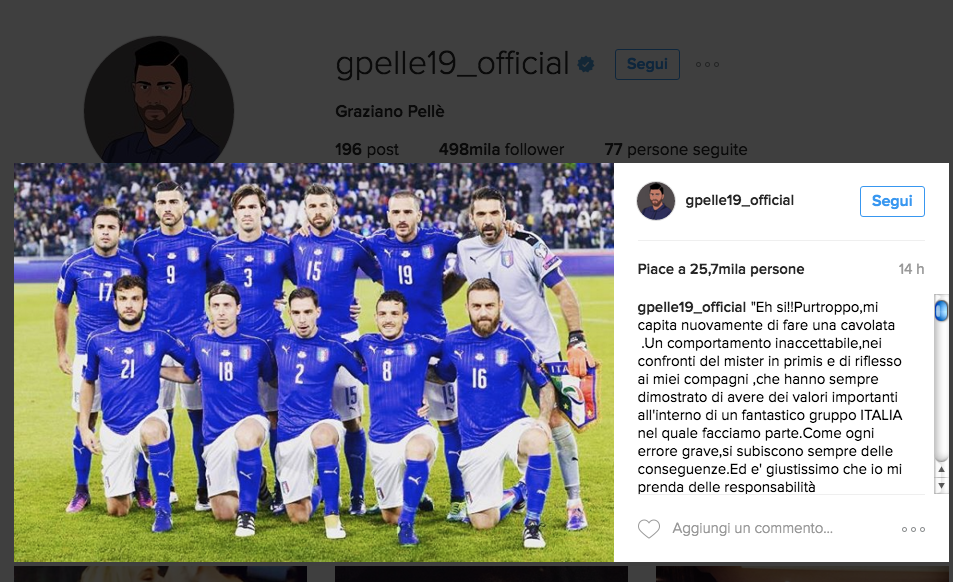Click Segui button in profile header

click(x=647, y=64)
